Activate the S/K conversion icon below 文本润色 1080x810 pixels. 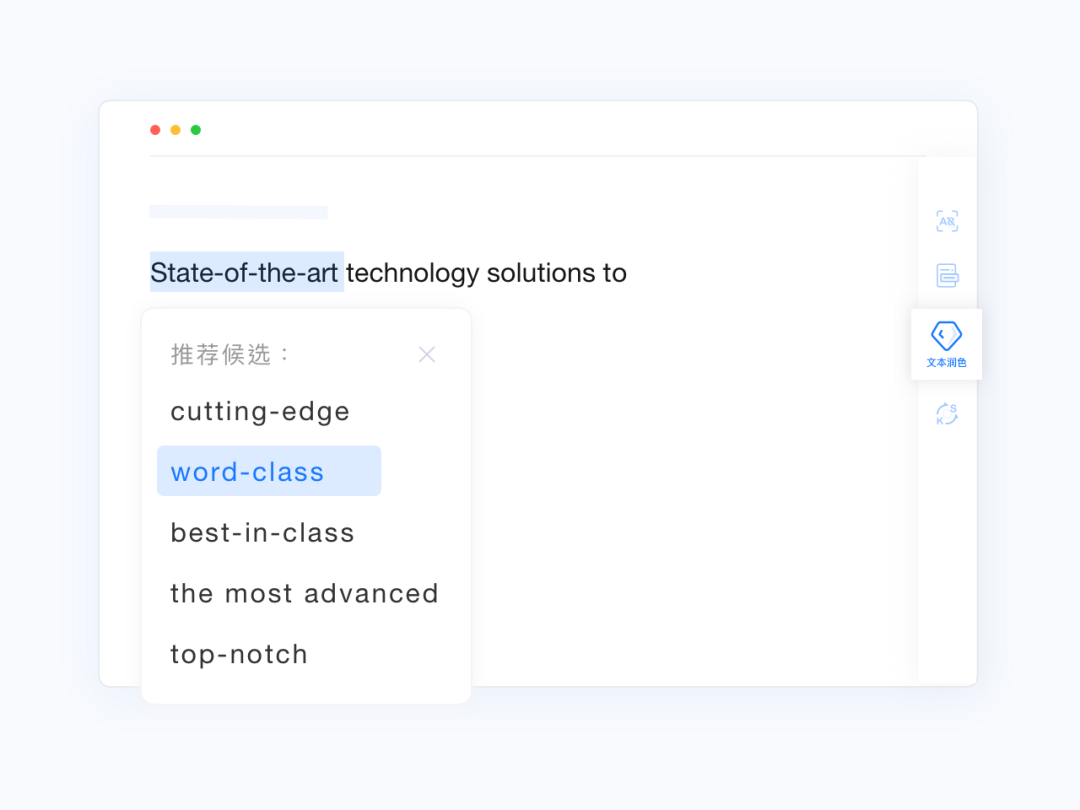946,413
